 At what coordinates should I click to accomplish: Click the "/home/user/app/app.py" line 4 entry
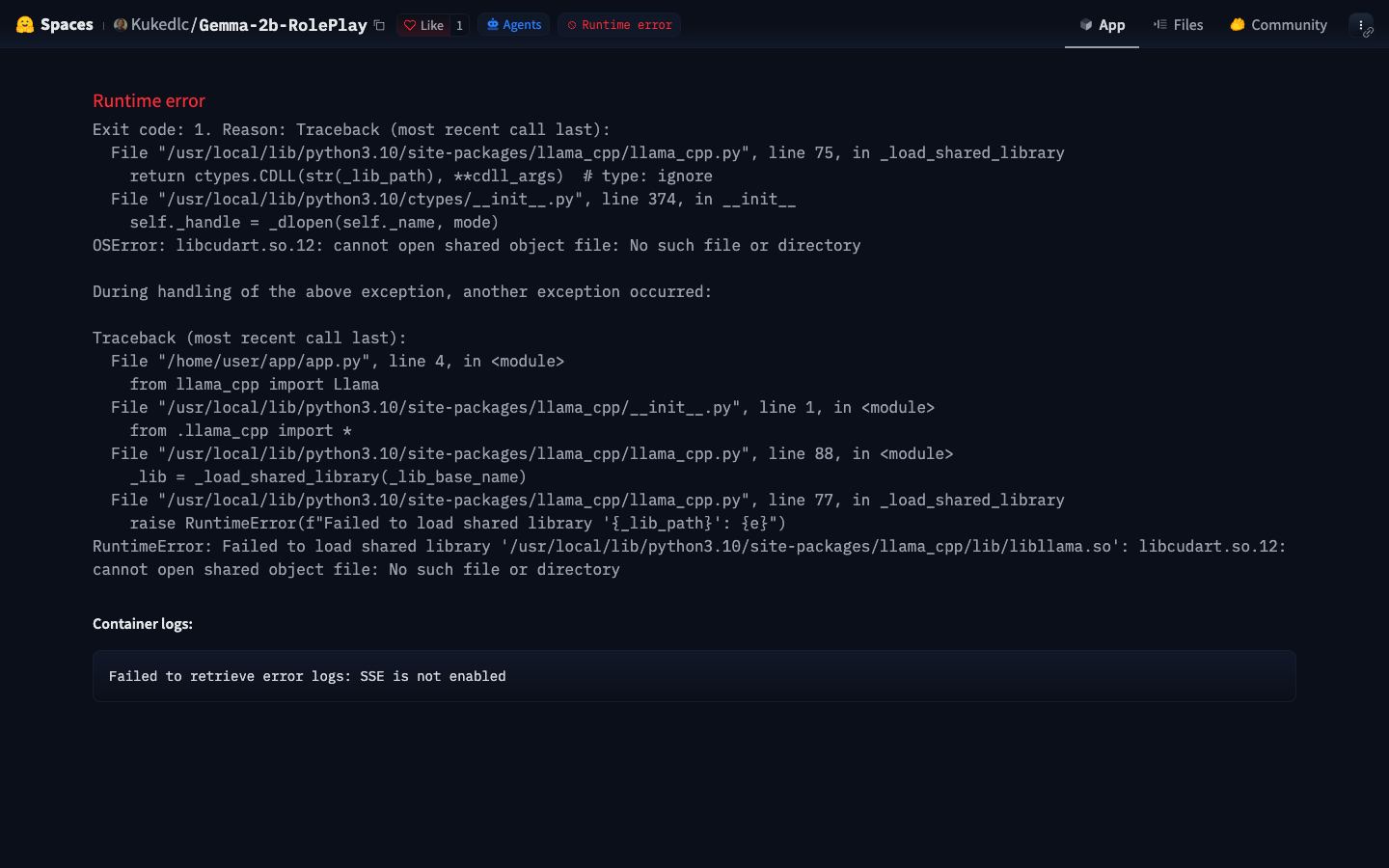pos(338,362)
